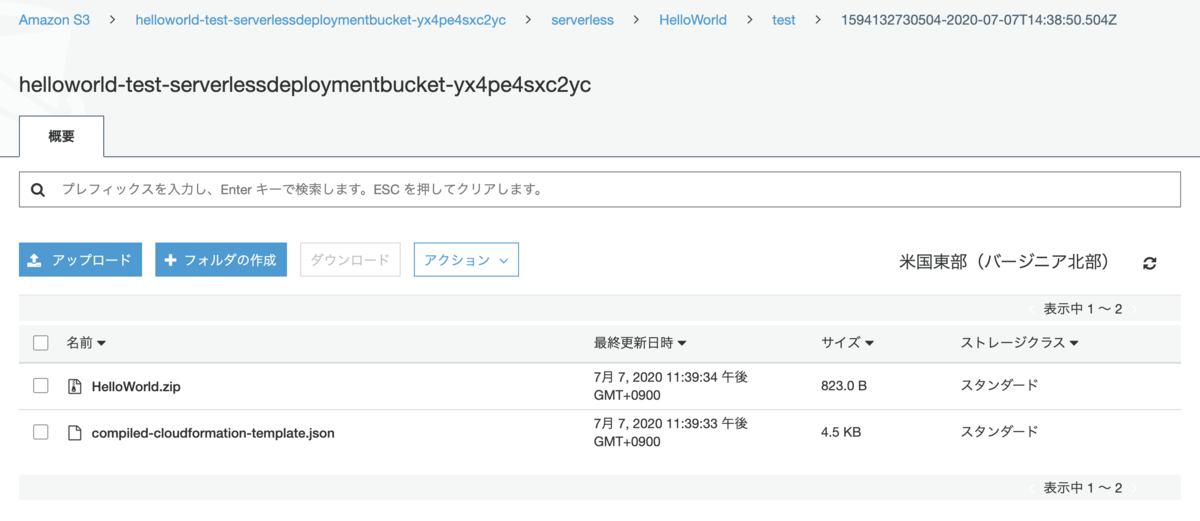The width and height of the screenshot is (1200, 521).
Task: Open the HelloWorld breadcrumb folder link
Action: (693, 19)
